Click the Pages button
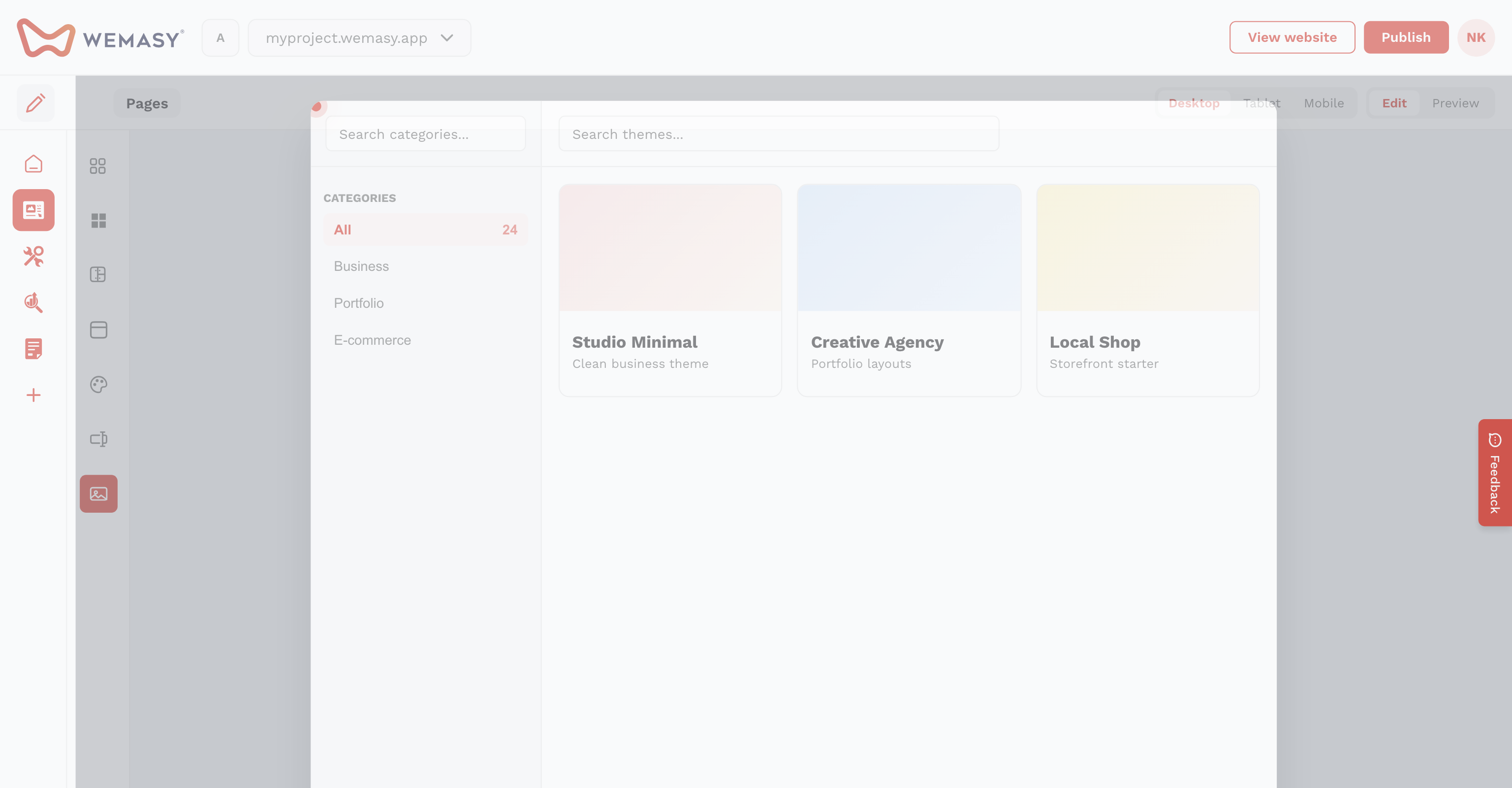This screenshot has height=788, width=1512. tap(147, 103)
